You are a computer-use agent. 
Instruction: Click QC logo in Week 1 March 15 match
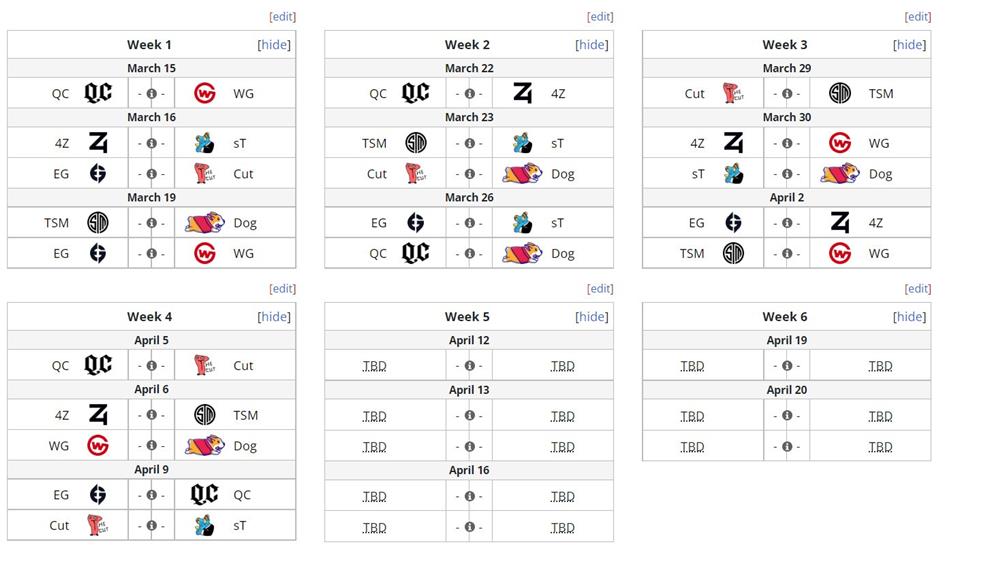click(98, 93)
